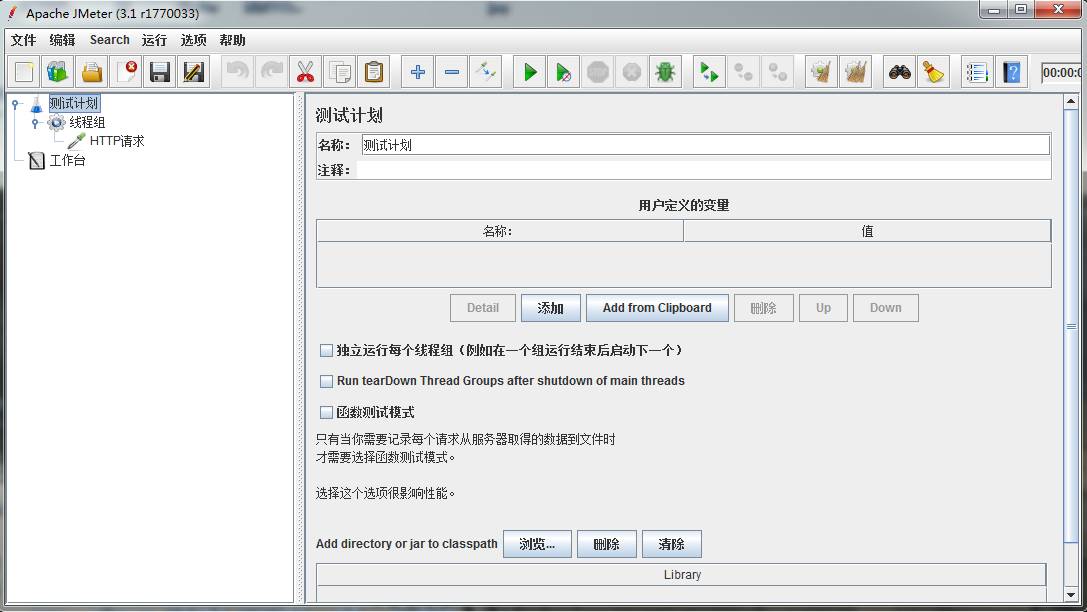Click the 清除 classpath button
This screenshot has height=612, width=1087.
coord(672,544)
